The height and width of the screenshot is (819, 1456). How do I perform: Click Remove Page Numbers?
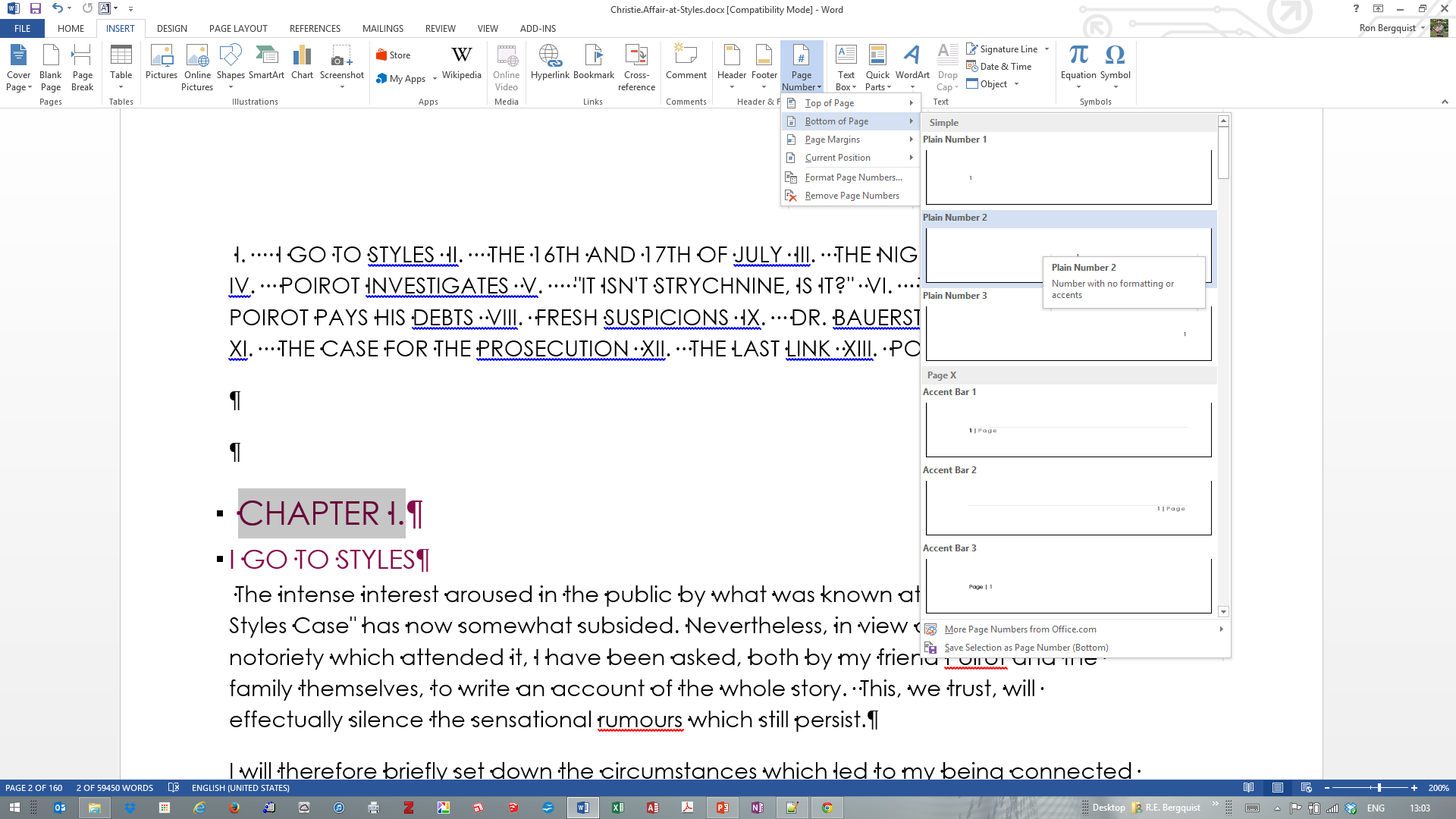(852, 196)
